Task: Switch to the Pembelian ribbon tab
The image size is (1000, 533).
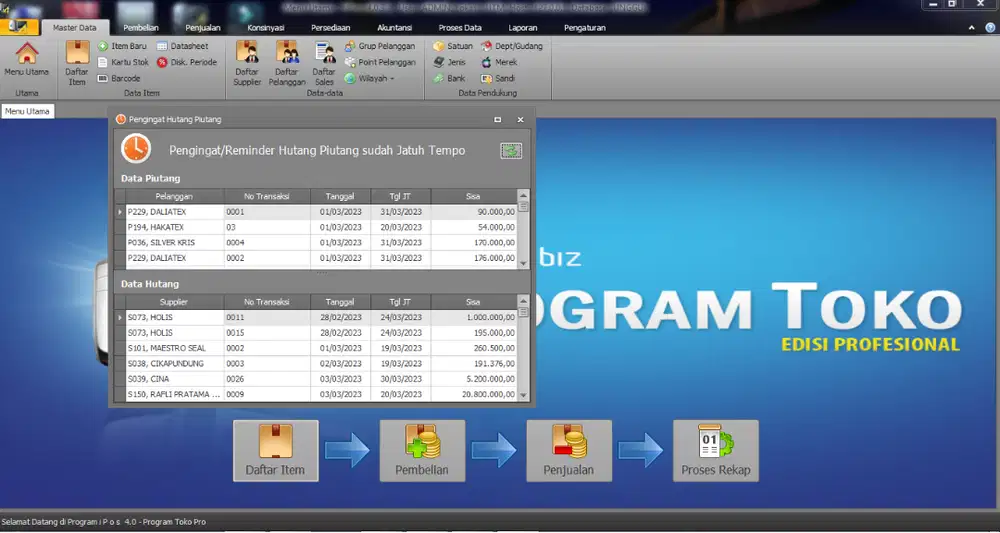Action: click(x=141, y=28)
